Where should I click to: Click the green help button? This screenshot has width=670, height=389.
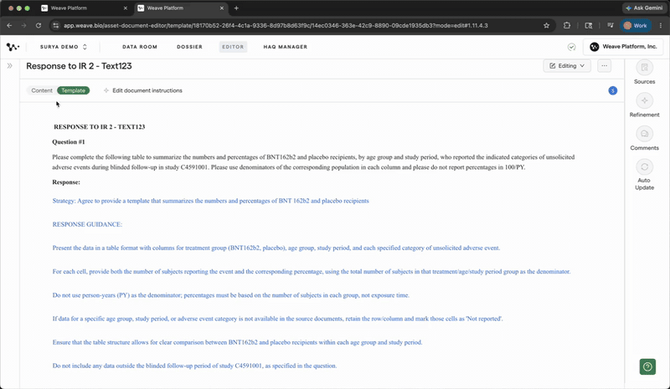coord(647,366)
